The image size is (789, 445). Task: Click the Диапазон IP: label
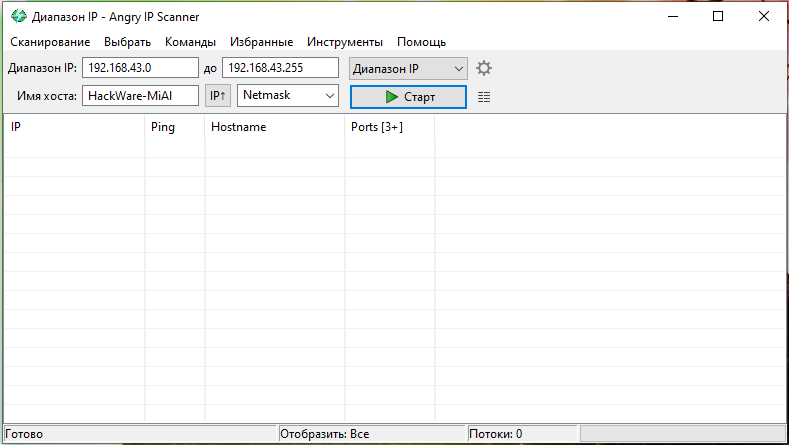[x=42, y=68]
